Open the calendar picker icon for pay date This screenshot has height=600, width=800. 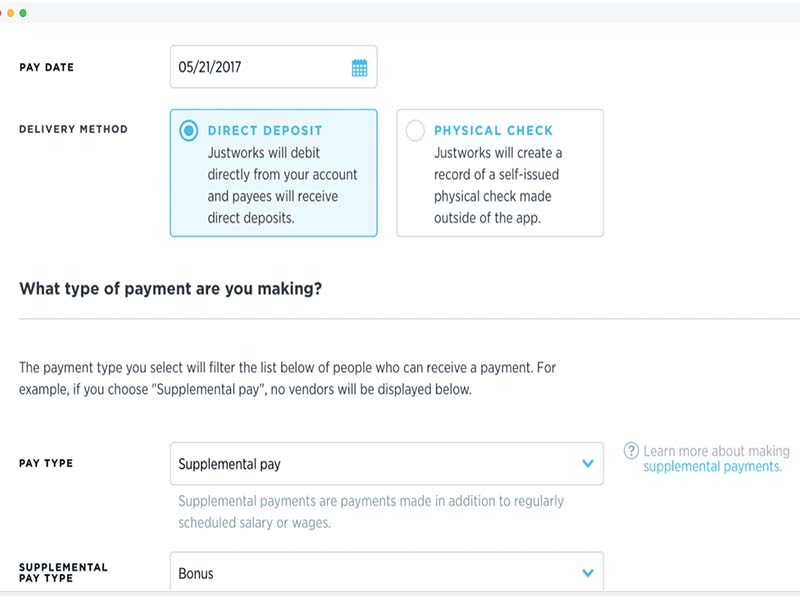(360, 68)
